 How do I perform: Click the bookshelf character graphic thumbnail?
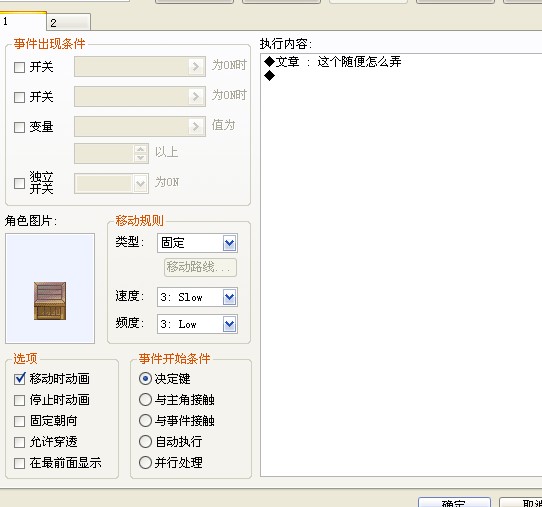point(50,301)
